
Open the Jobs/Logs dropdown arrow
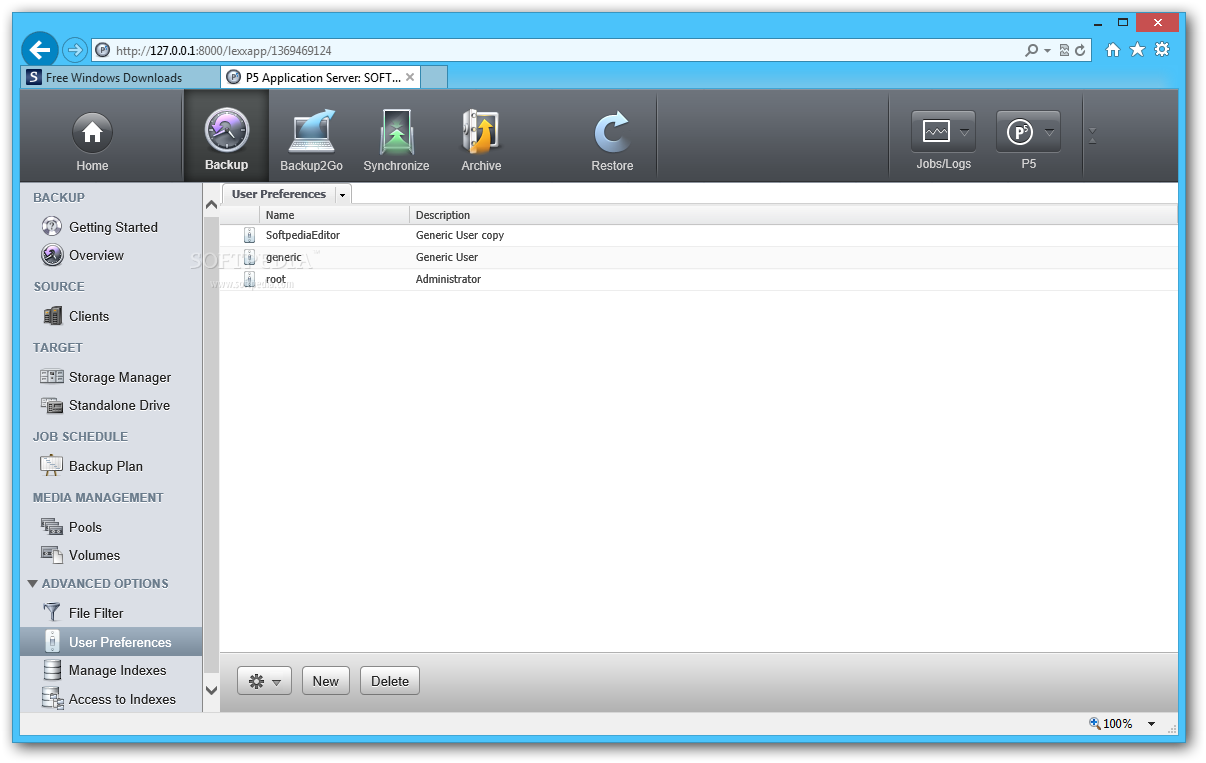[965, 132]
